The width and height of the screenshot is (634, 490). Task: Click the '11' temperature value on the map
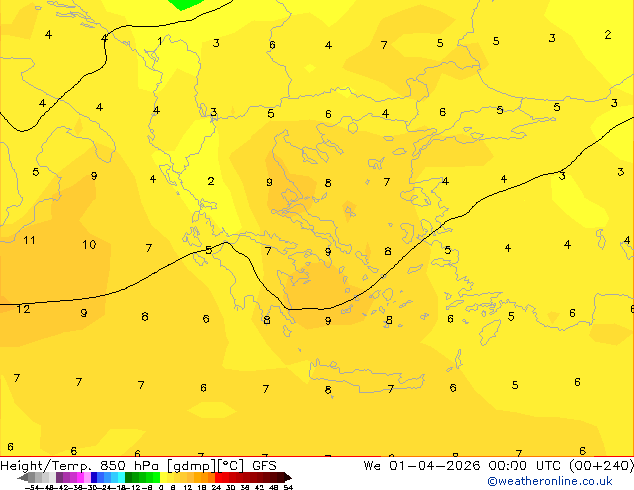[29, 240]
